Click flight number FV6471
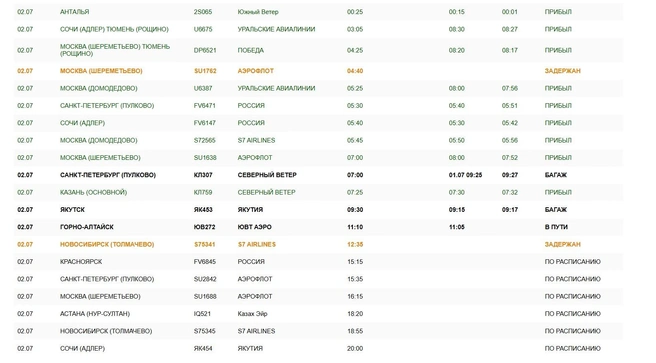 click(x=205, y=106)
